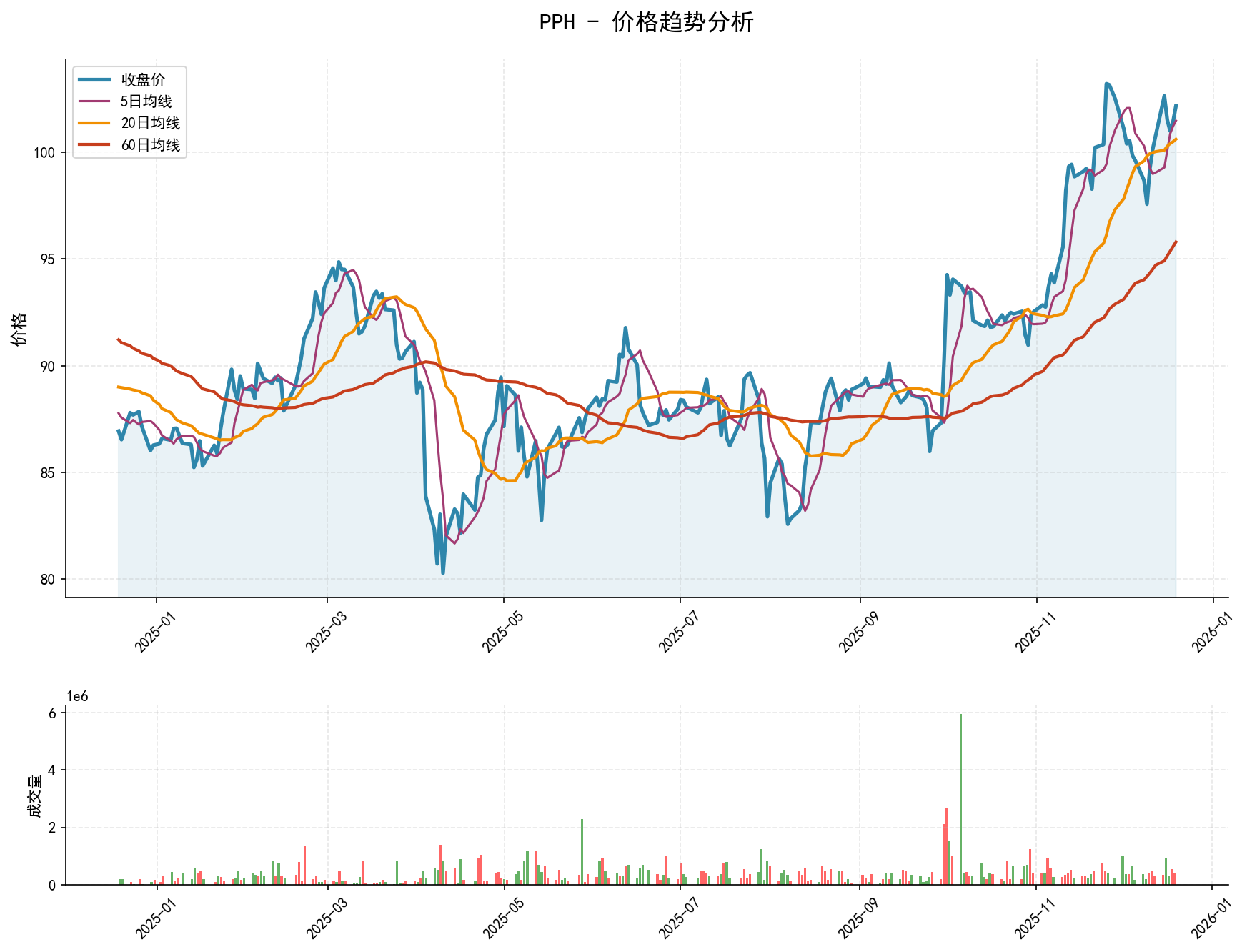
Task: Click the chart title PPH - 价格趋势分析
Action: tap(646, 22)
